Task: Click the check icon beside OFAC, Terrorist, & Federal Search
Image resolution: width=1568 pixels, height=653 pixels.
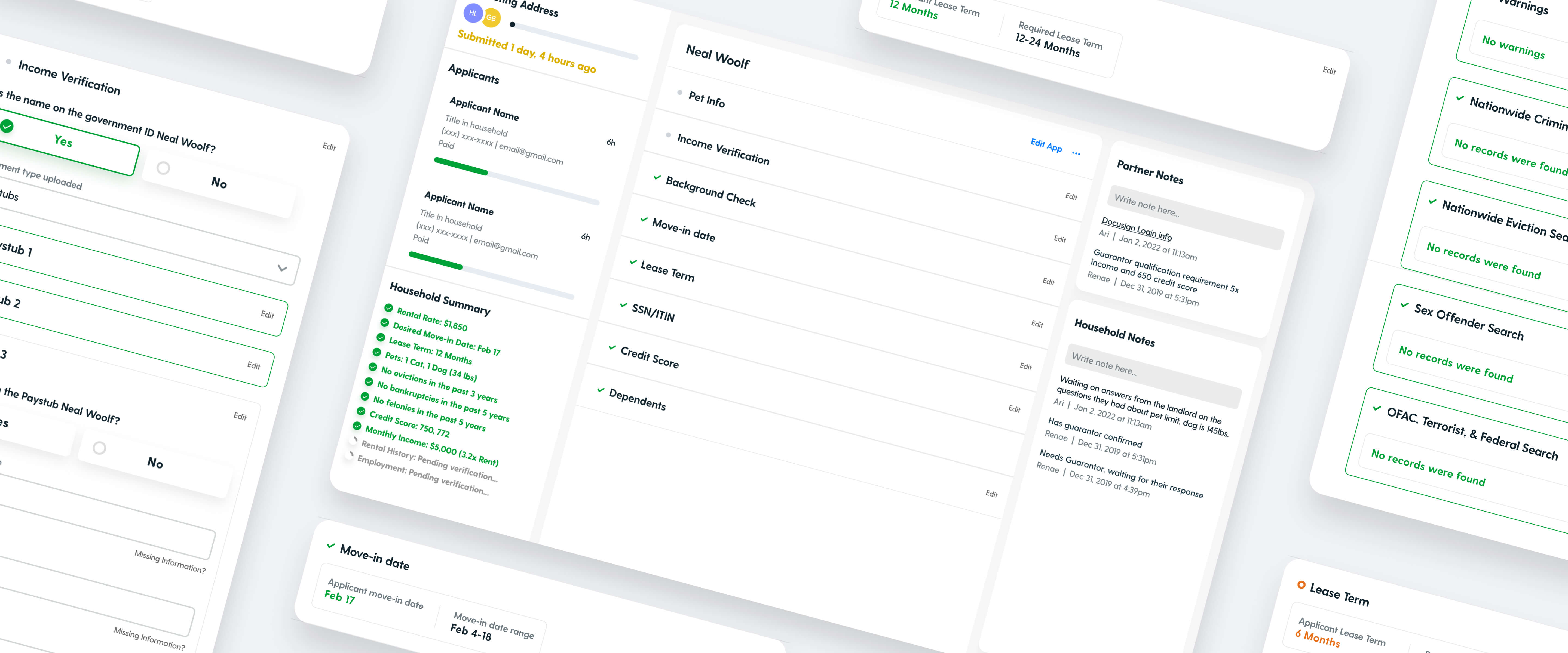Action: tap(1377, 408)
